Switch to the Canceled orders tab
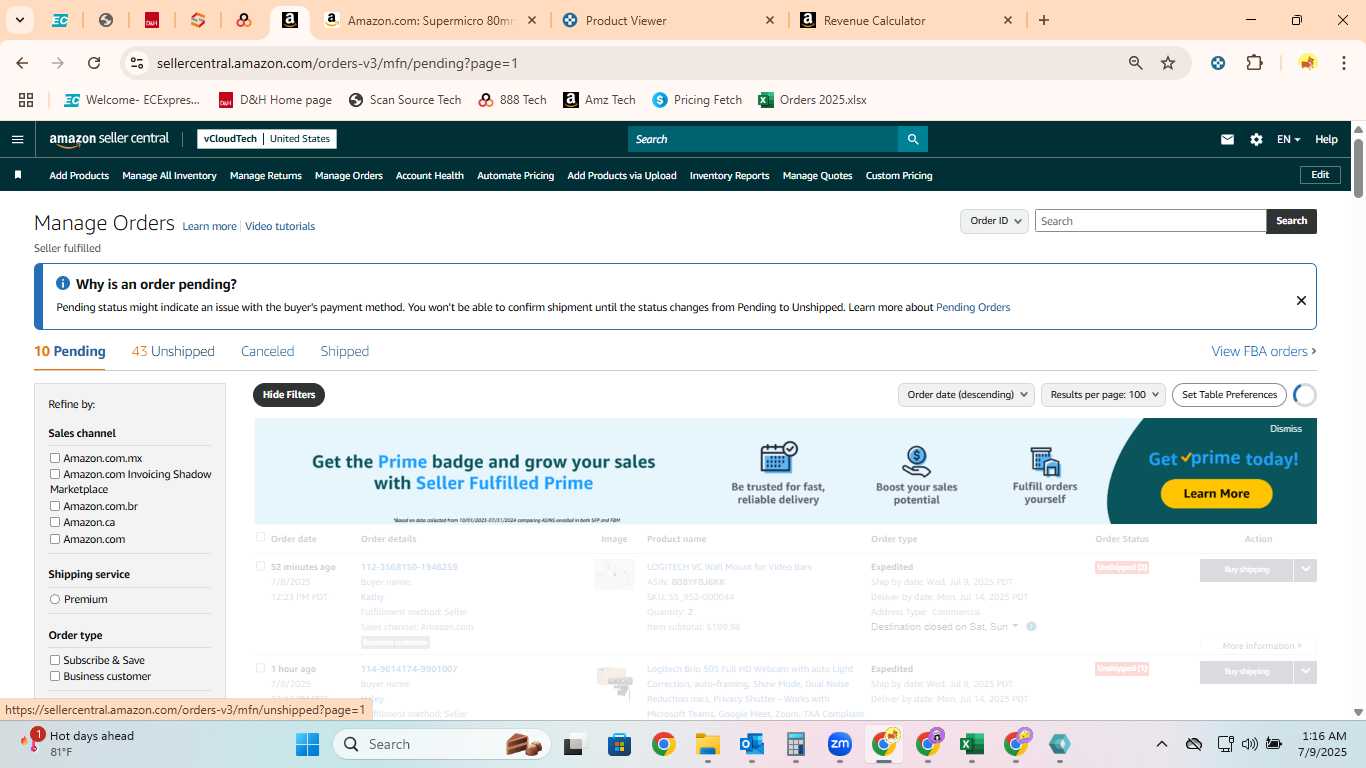Viewport: 1366px width, 768px height. coord(267,351)
